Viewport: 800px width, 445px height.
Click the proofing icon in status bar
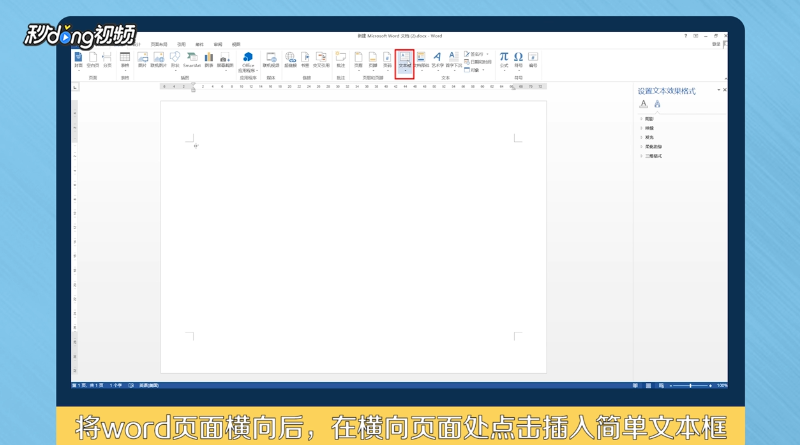(x=131, y=386)
